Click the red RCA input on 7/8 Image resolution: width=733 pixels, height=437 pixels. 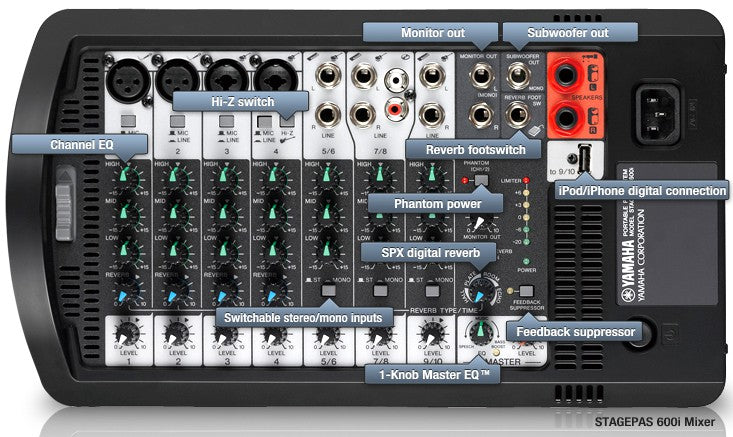[x=396, y=110]
